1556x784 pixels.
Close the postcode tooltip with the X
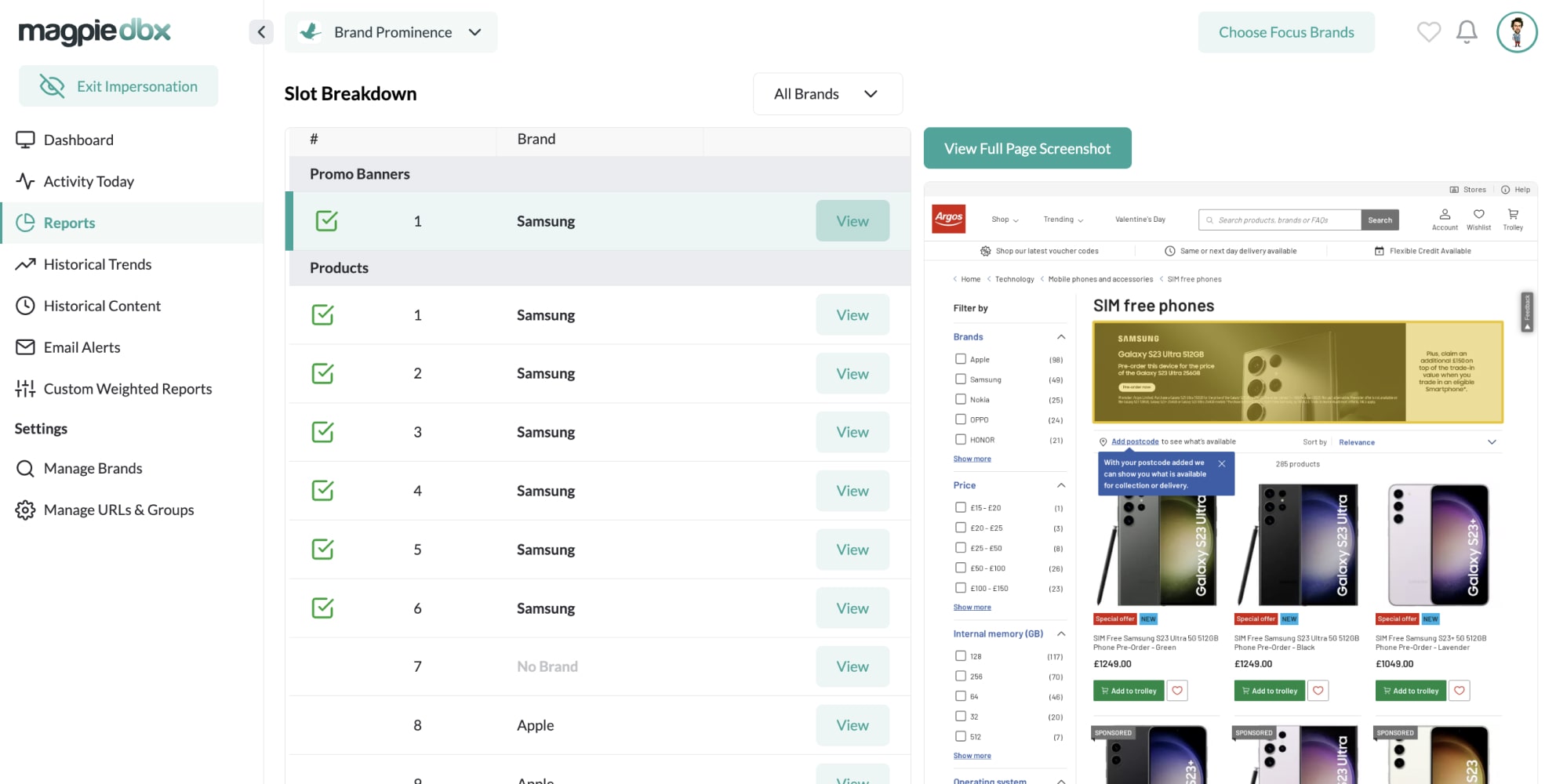tap(1222, 463)
